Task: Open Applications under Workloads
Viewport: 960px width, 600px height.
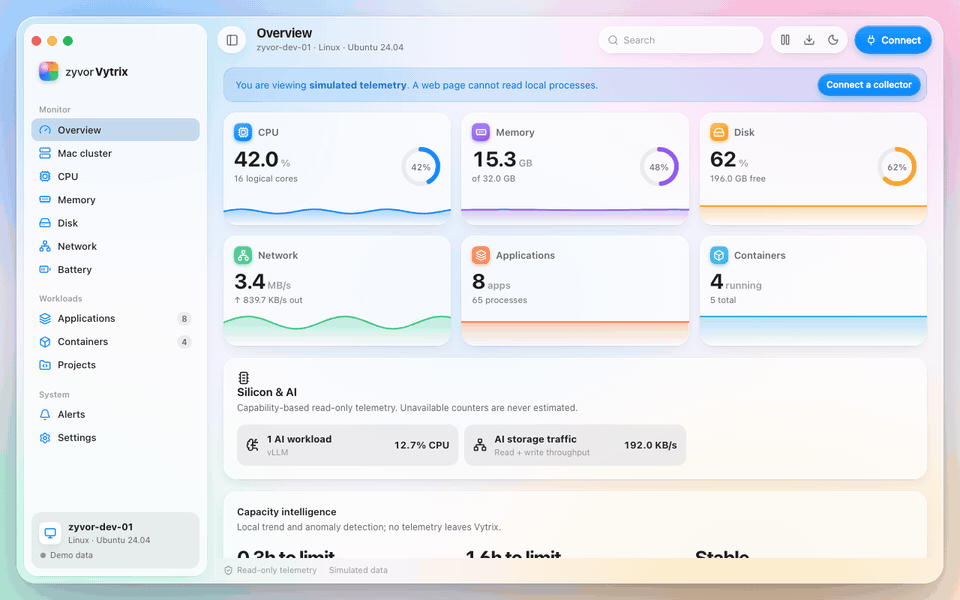Action: pos(115,318)
